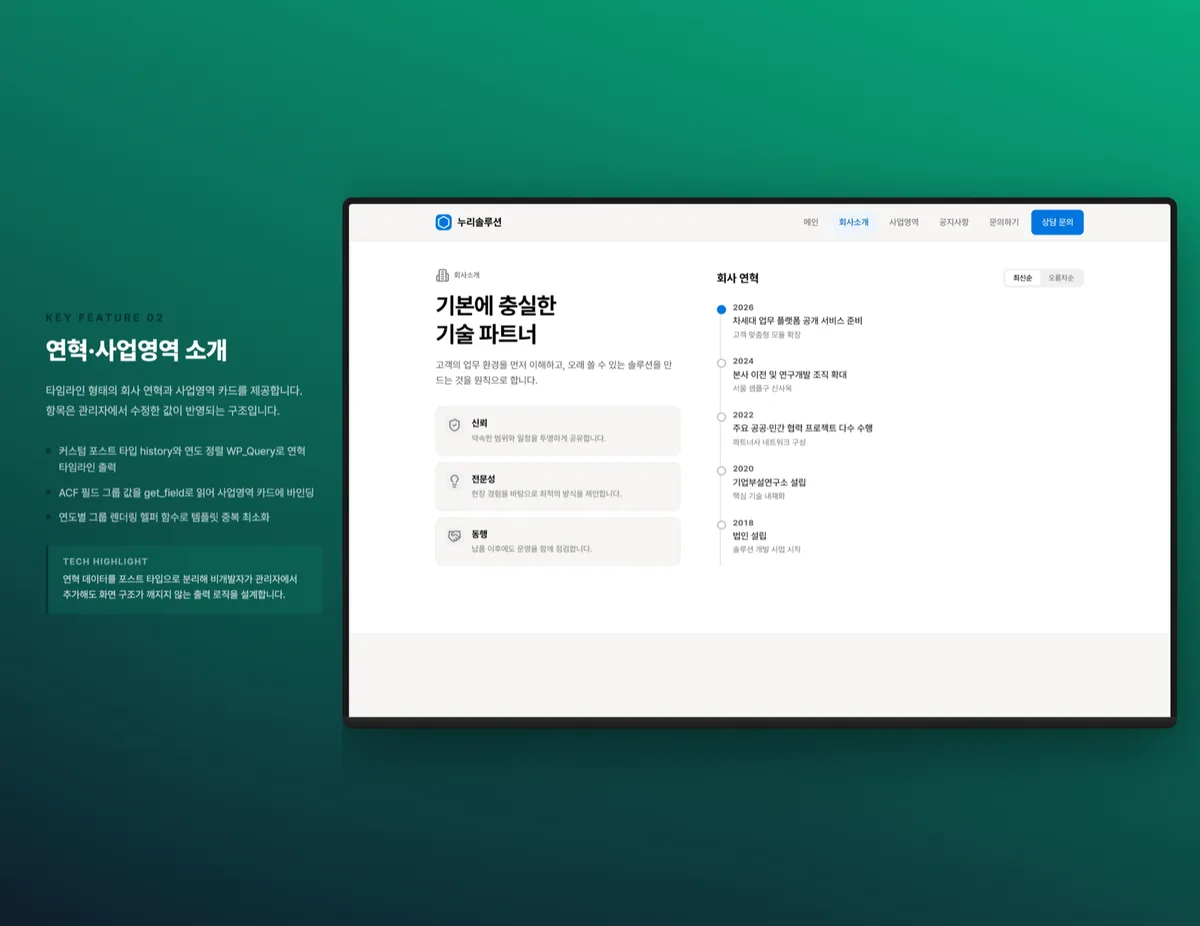The height and width of the screenshot is (926, 1200).
Task: Click the 2020 timeline marker dot
Action: 721,470
